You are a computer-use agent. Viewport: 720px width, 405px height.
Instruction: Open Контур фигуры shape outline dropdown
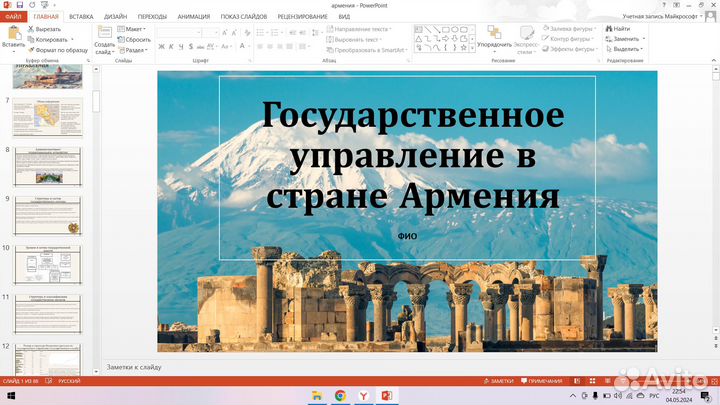568,39
